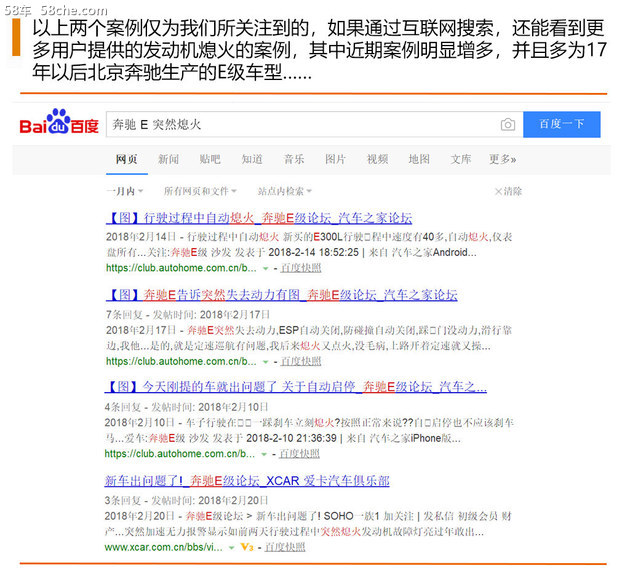Viewport: 630px width, 581px height.
Task: Go to the 知道 tab
Action: click(252, 160)
